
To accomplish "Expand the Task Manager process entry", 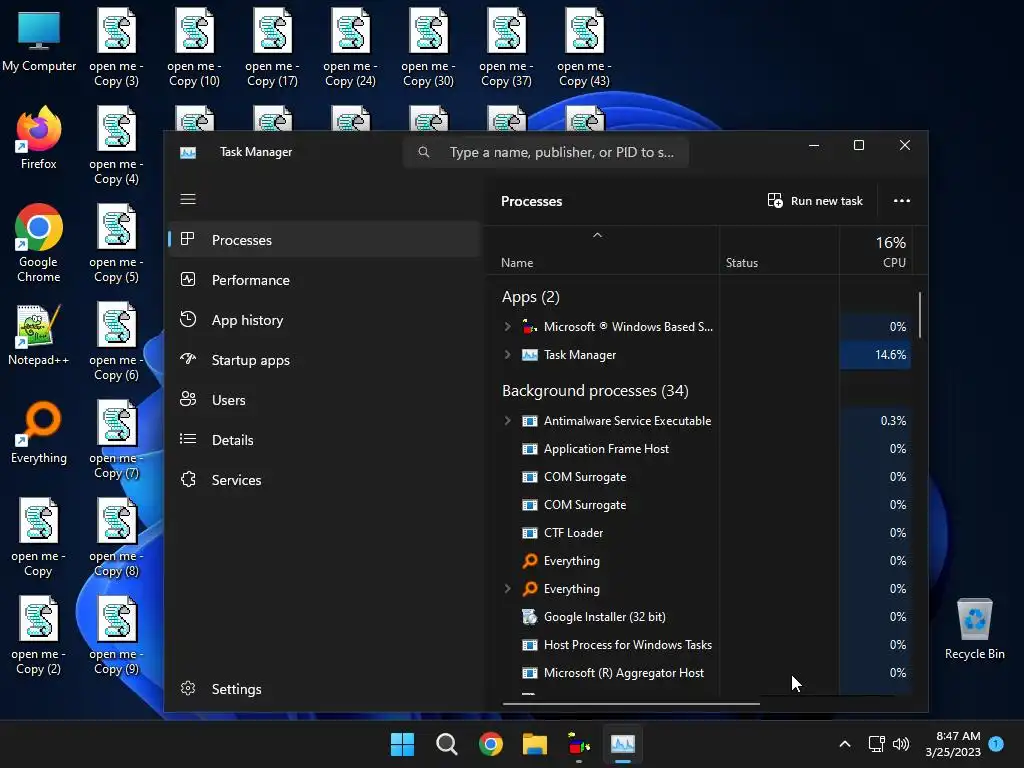I will (x=507, y=355).
